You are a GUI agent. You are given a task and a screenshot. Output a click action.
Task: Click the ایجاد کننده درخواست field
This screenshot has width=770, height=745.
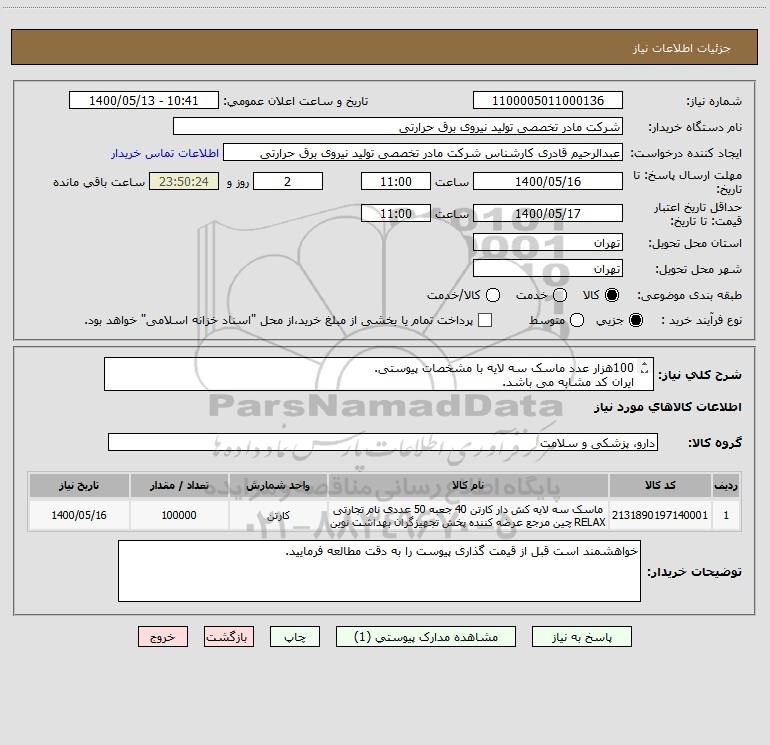[423, 152]
